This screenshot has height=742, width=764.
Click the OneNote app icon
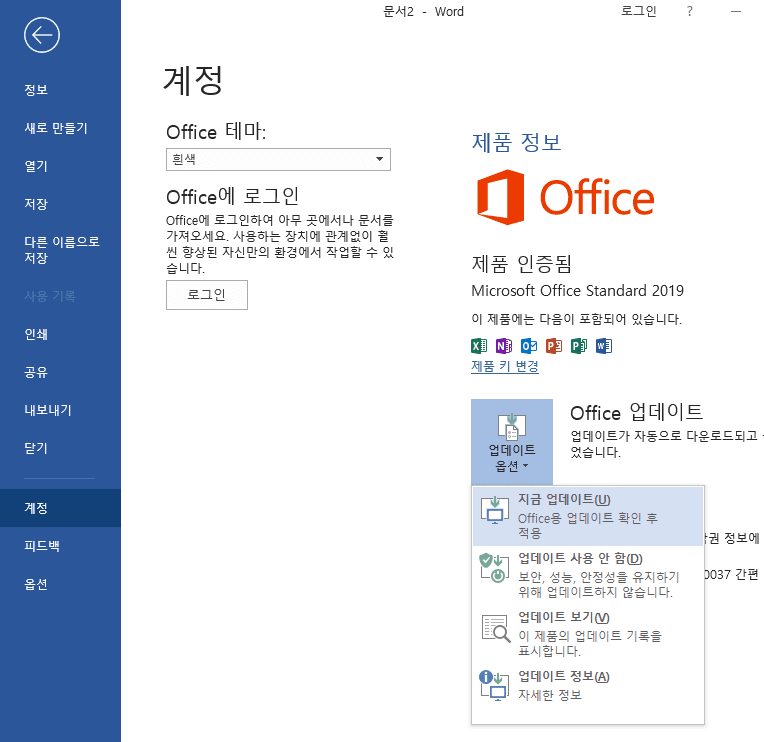click(x=504, y=346)
